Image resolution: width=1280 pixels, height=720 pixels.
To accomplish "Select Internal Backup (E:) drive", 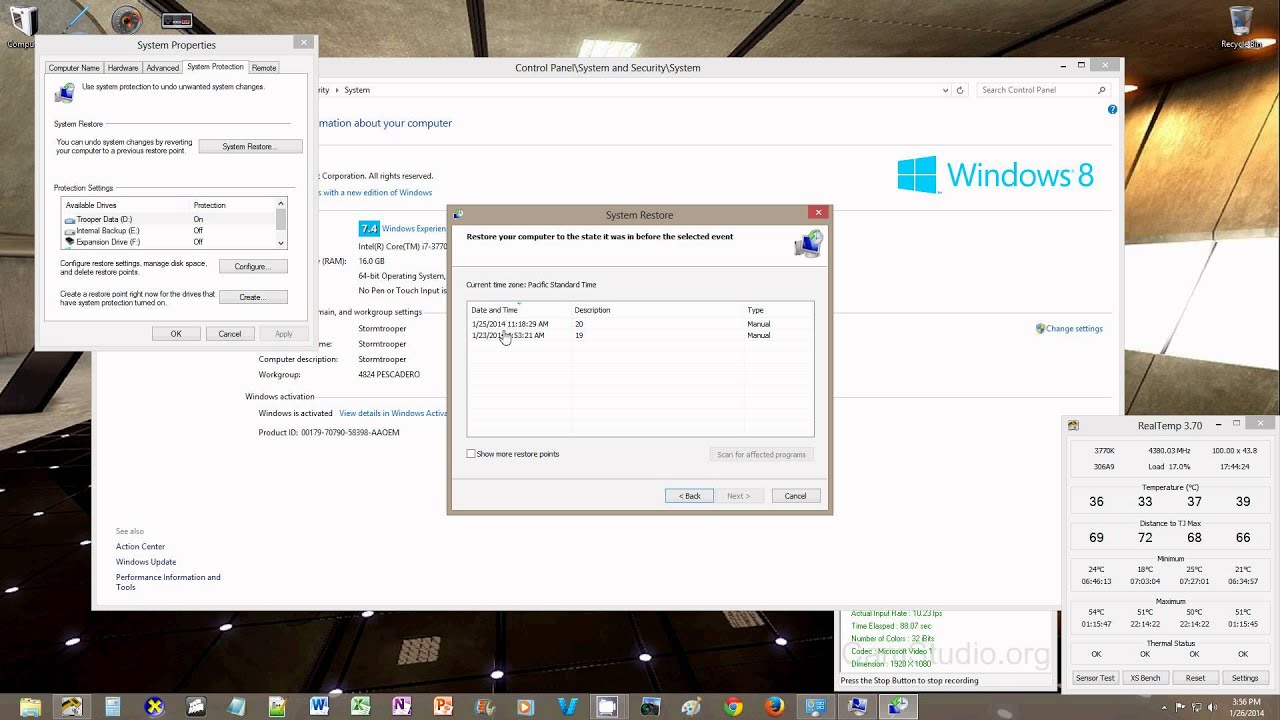I will click(x=168, y=231).
